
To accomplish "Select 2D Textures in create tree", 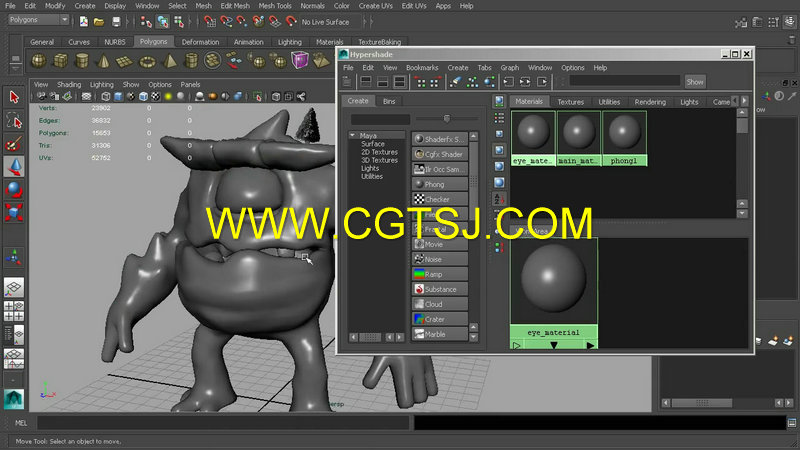I will [379, 152].
